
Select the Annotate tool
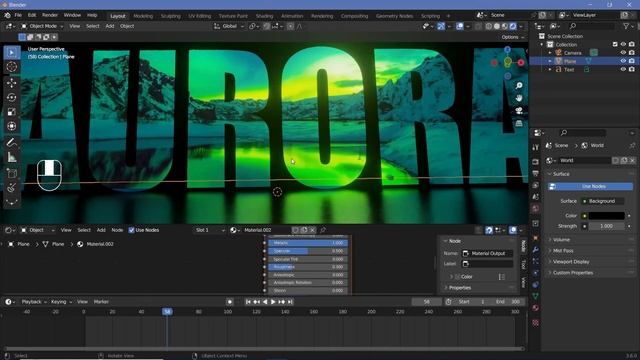(12, 142)
